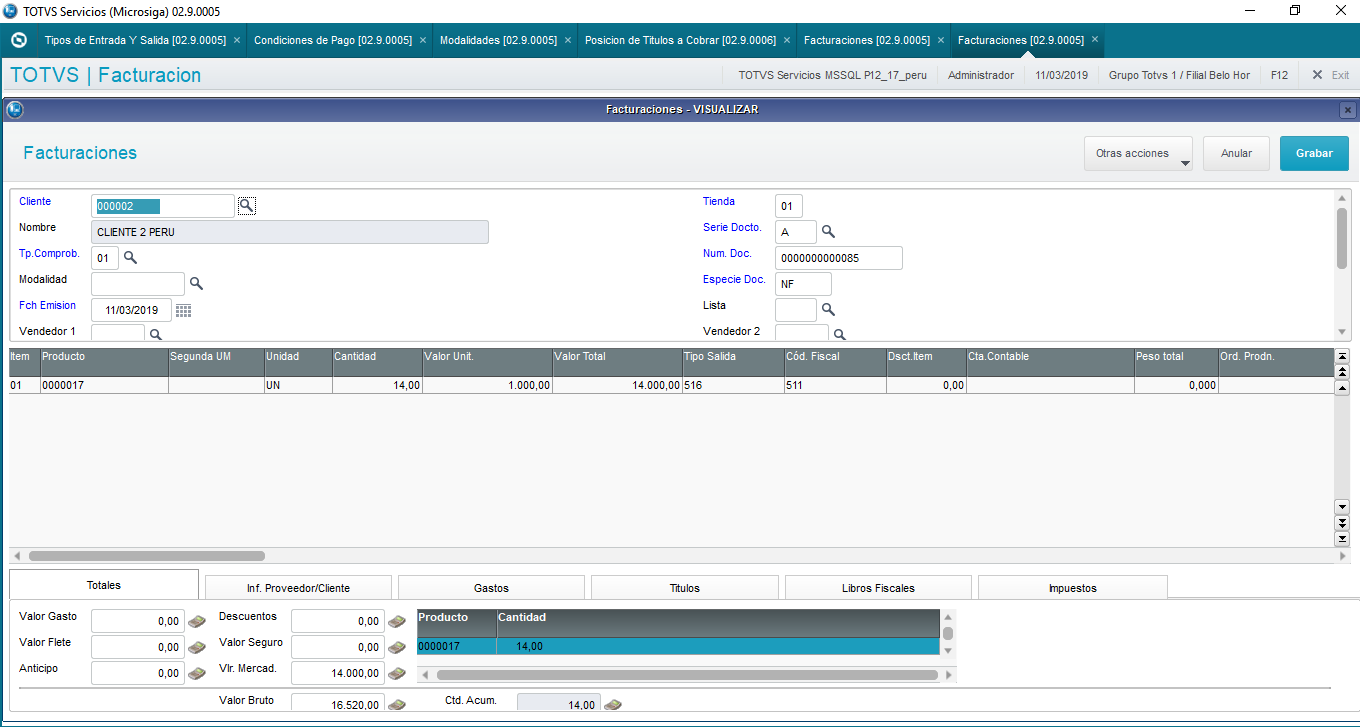Expand the Otras acciones dropdown
Screen dimensions: 1360x727
coord(1138,154)
